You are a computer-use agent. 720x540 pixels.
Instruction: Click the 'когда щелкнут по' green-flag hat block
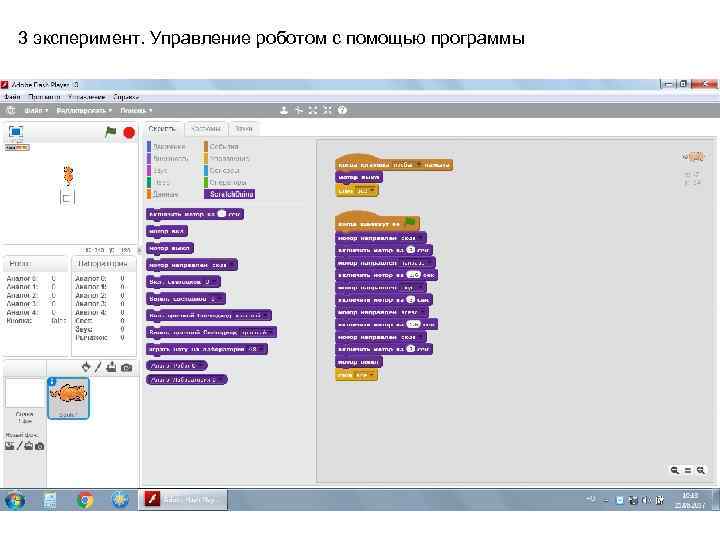377,222
